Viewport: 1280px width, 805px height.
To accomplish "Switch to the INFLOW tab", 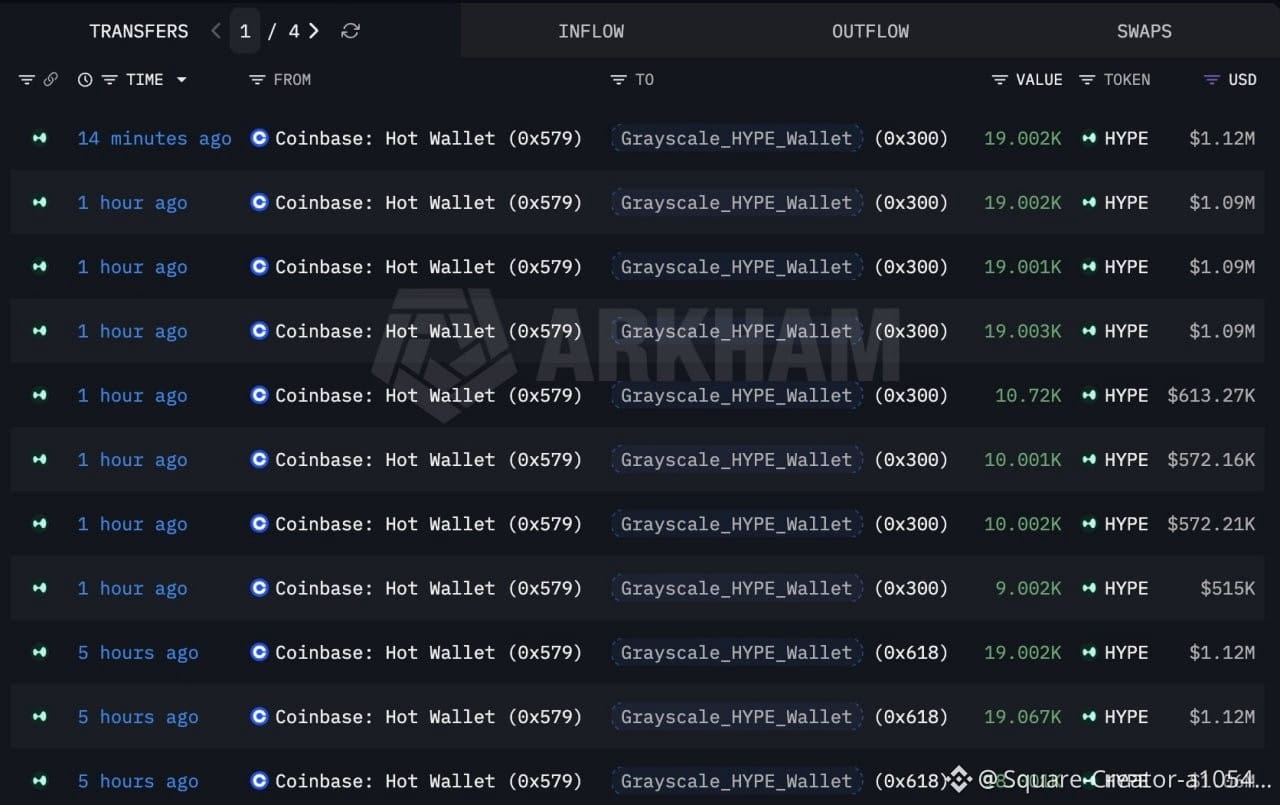I will (591, 31).
